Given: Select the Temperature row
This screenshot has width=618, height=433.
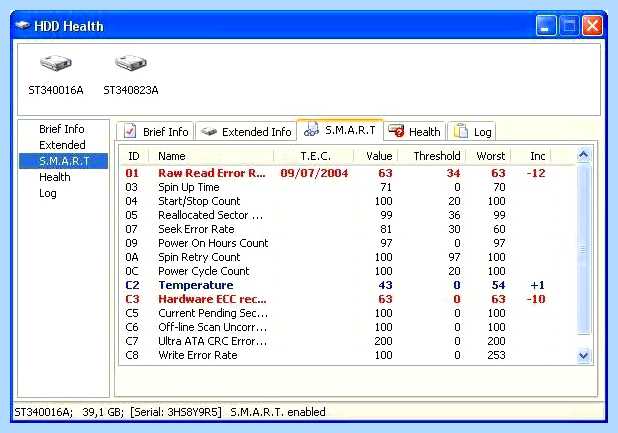Looking at the screenshot, I should 347,285.
